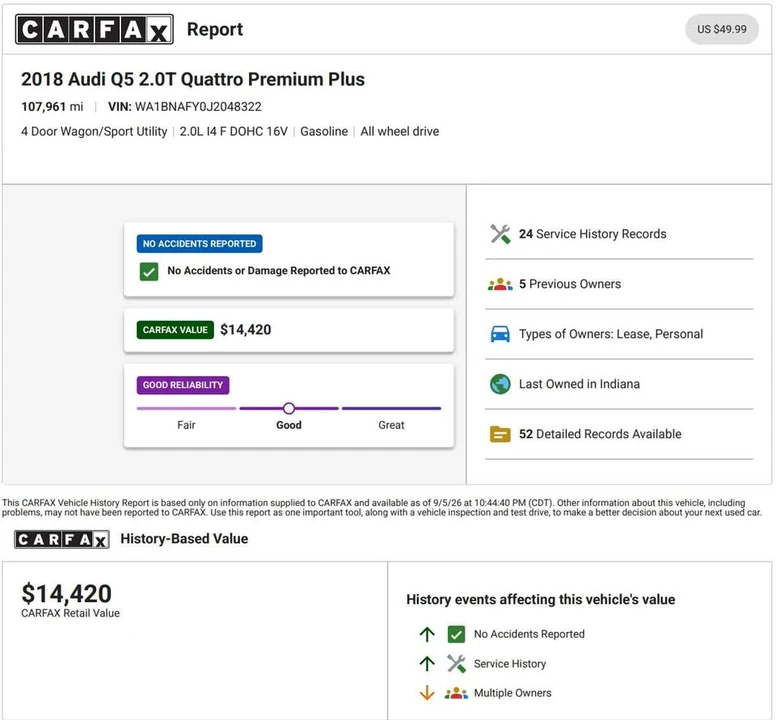This screenshot has width=776, height=720.
Task: Click the CARFAX logo beside History-Based Value
Action: (62, 539)
